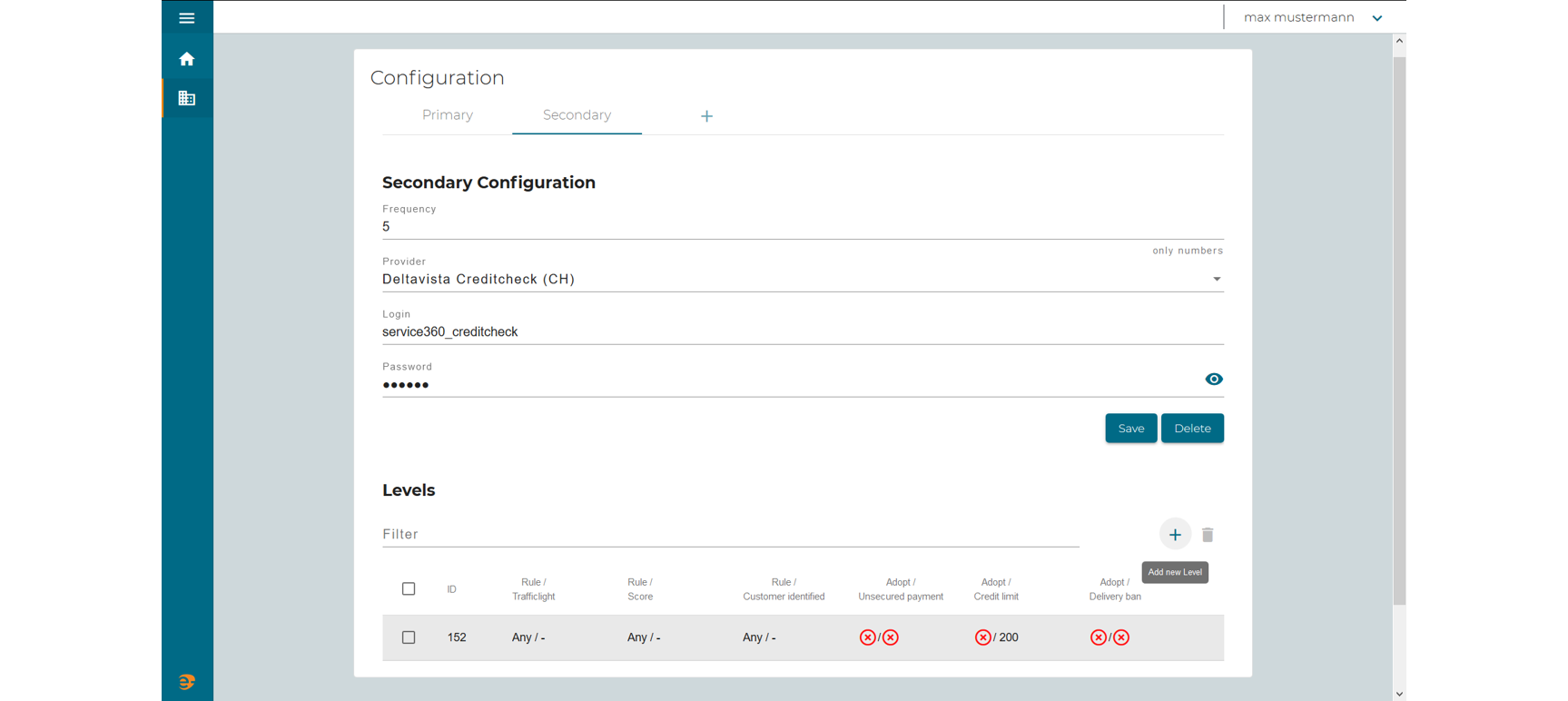1568x701 pixels.
Task: Switch to the Primary tab
Action: pos(447,115)
